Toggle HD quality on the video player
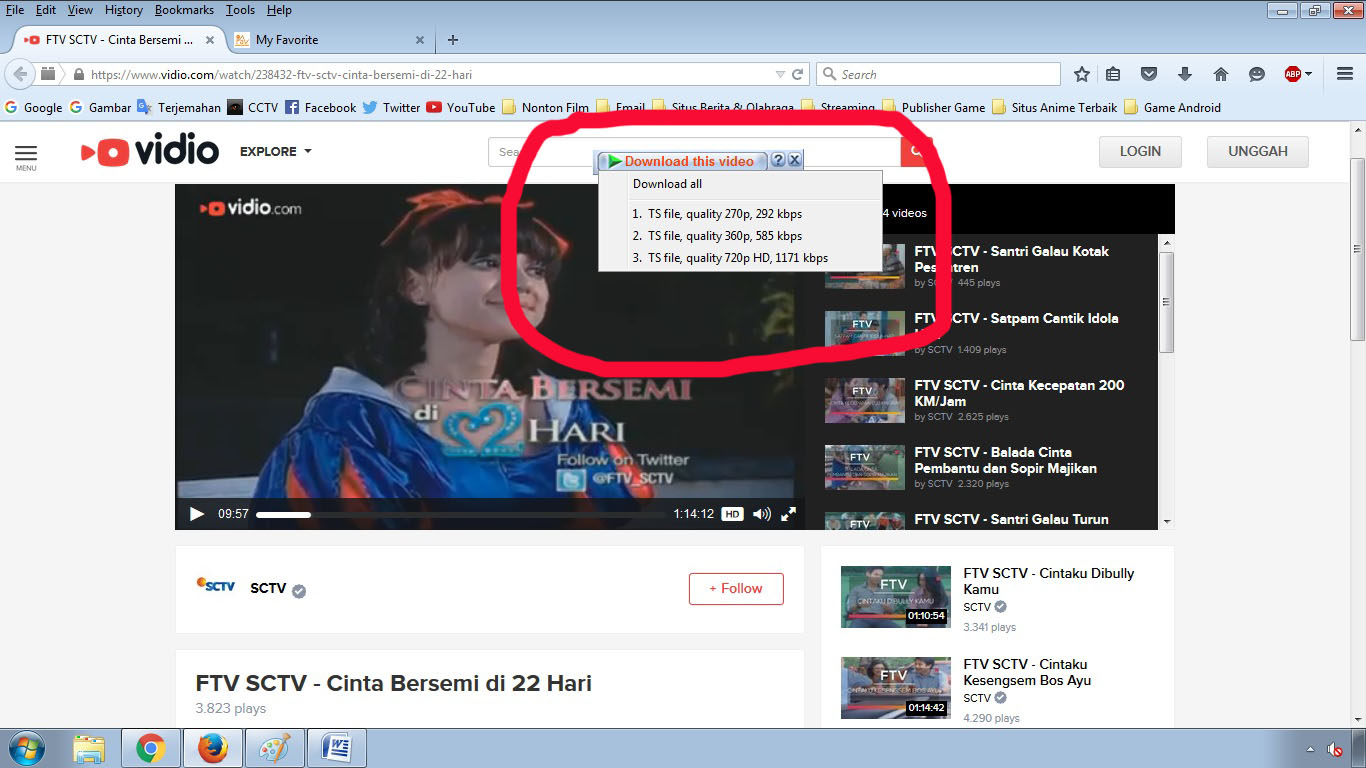This screenshot has width=1366, height=768. click(732, 514)
